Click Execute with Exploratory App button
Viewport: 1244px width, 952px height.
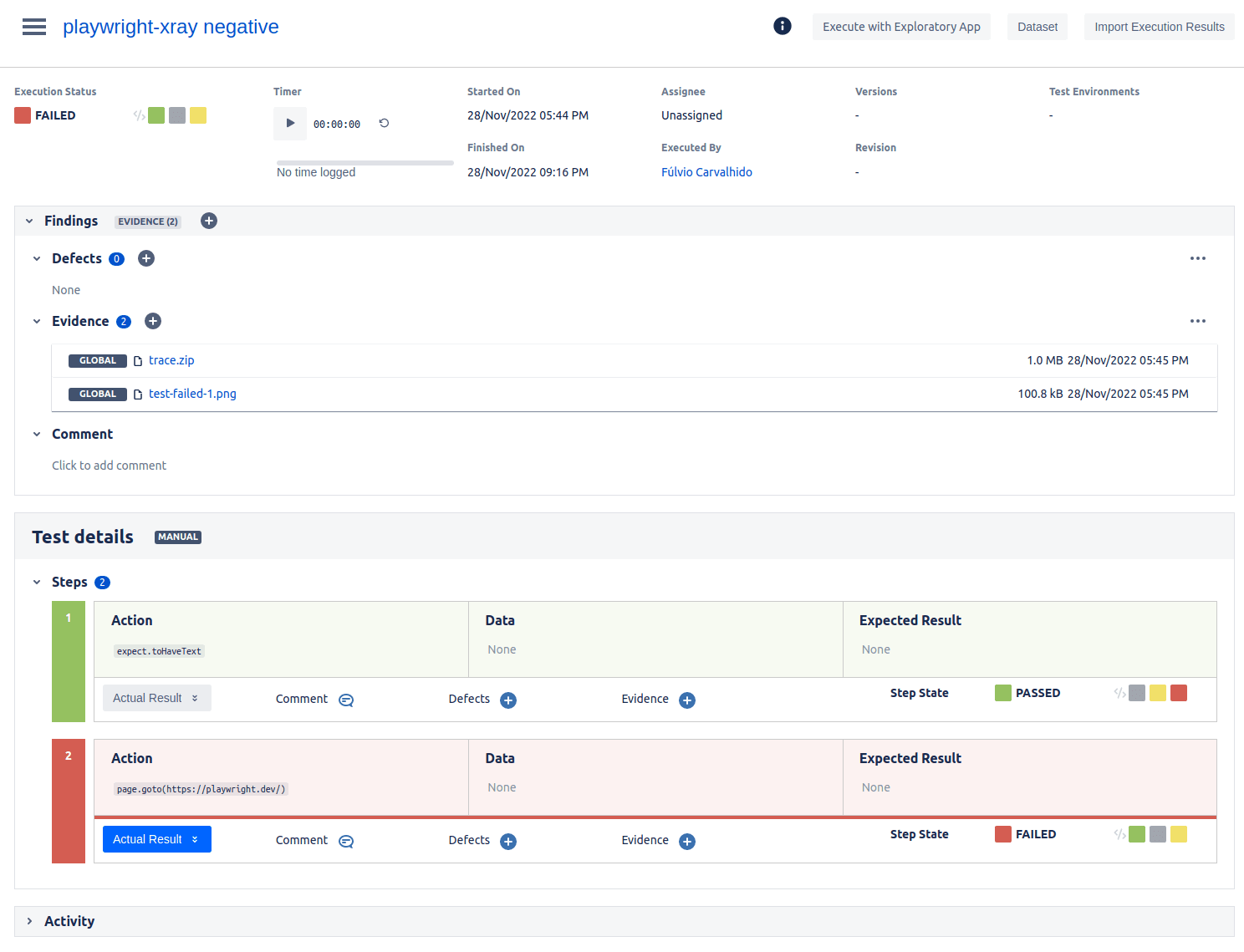[x=901, y=27]
